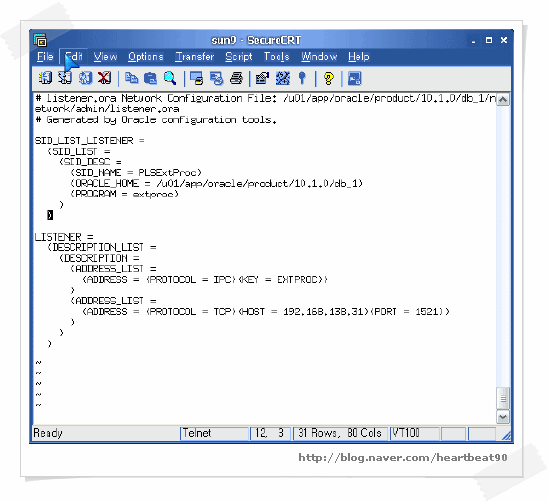Click the yellow Help question mark icon
This screenshot has height=502, width=548.
[329, 78]
